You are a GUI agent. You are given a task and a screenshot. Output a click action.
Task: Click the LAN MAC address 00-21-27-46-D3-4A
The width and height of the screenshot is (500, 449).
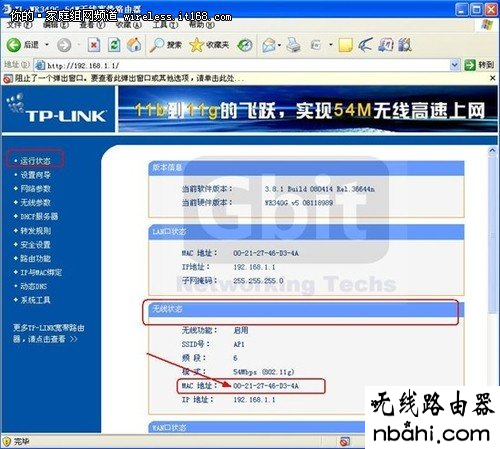(x=266, y=253)
